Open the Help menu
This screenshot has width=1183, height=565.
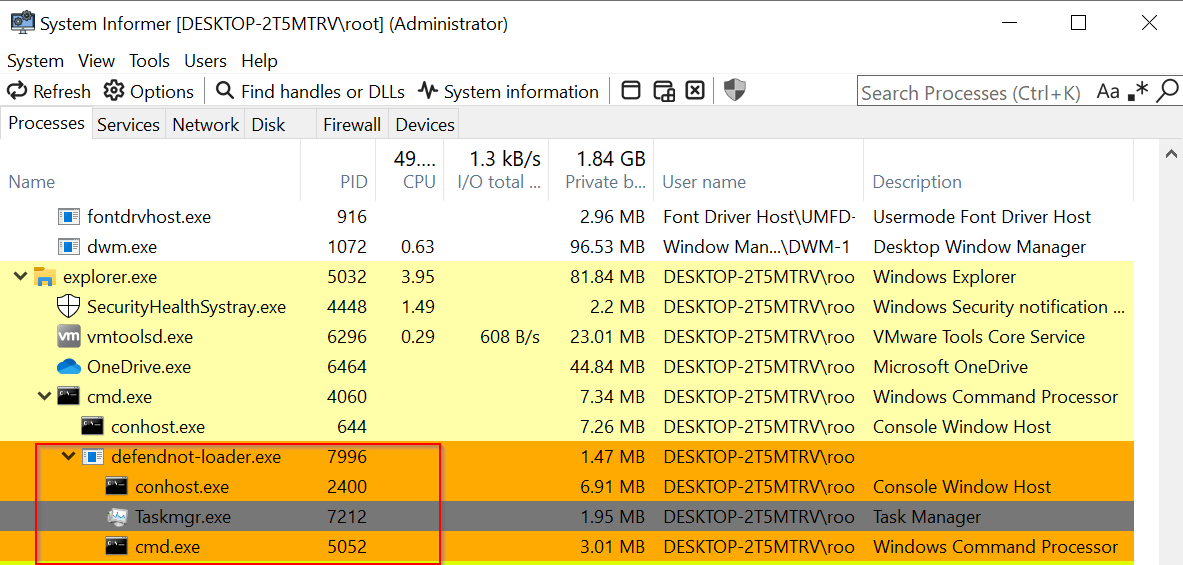(260, 61)
